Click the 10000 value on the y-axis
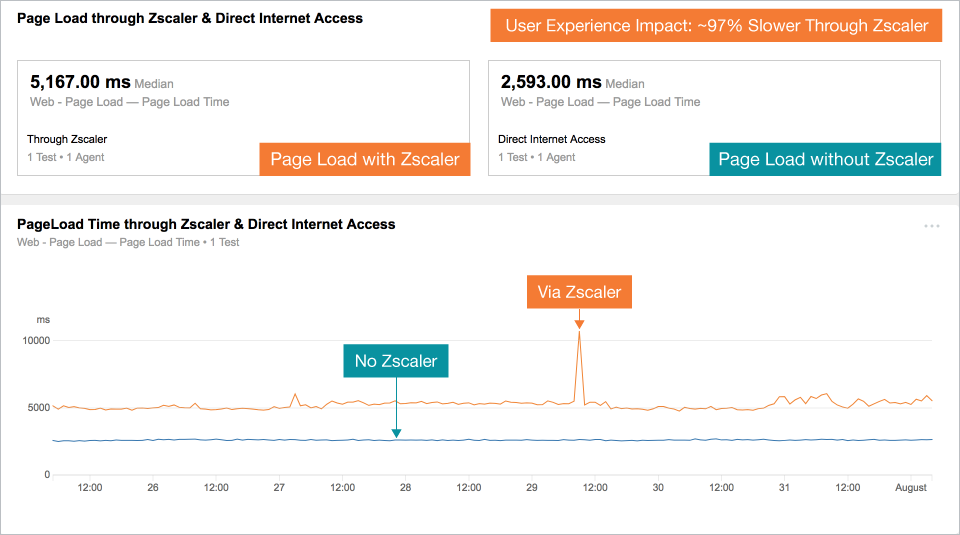 tap(36, 340)
